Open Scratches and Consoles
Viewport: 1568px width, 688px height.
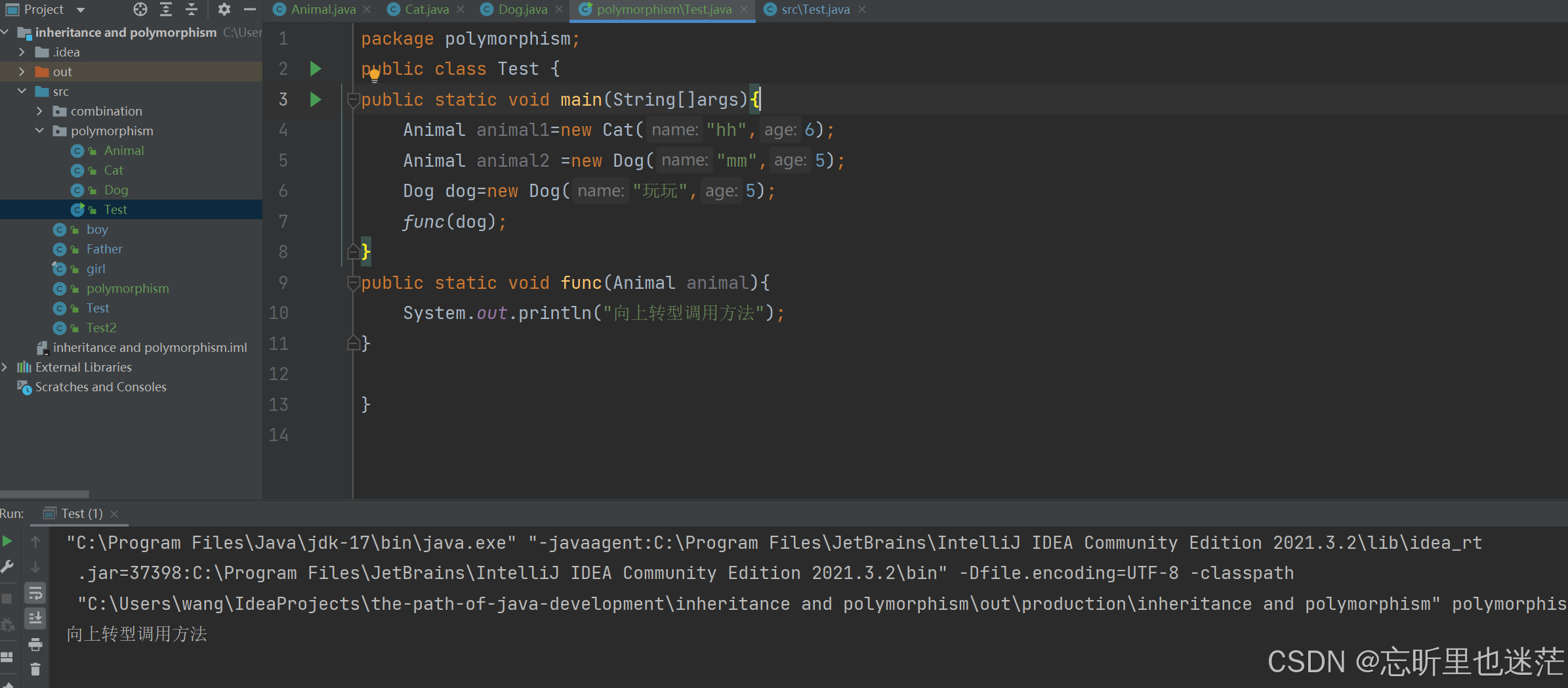point(100,387)
